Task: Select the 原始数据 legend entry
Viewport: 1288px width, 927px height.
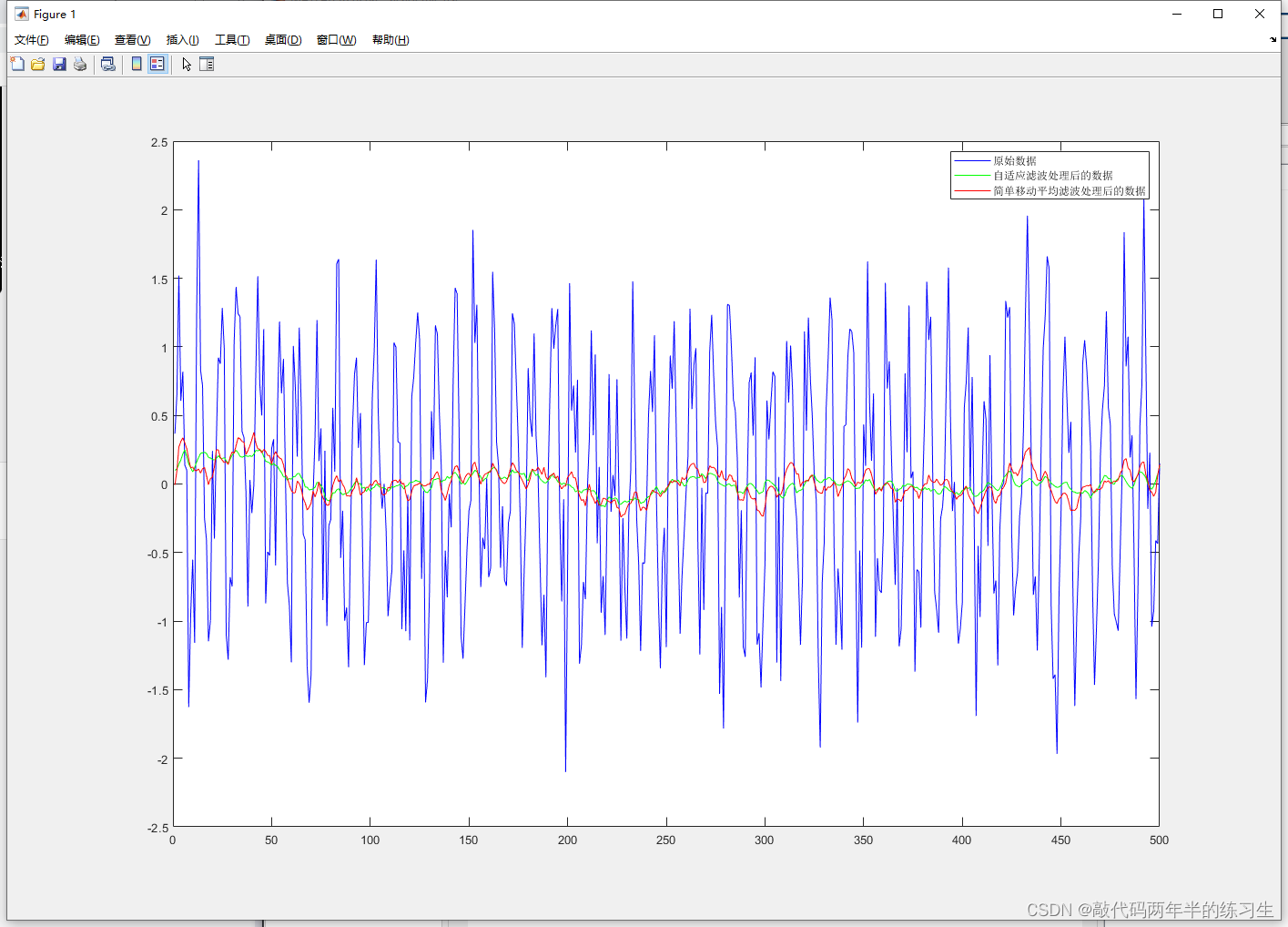Action: pyautogui.click(x=1015, y=161)
